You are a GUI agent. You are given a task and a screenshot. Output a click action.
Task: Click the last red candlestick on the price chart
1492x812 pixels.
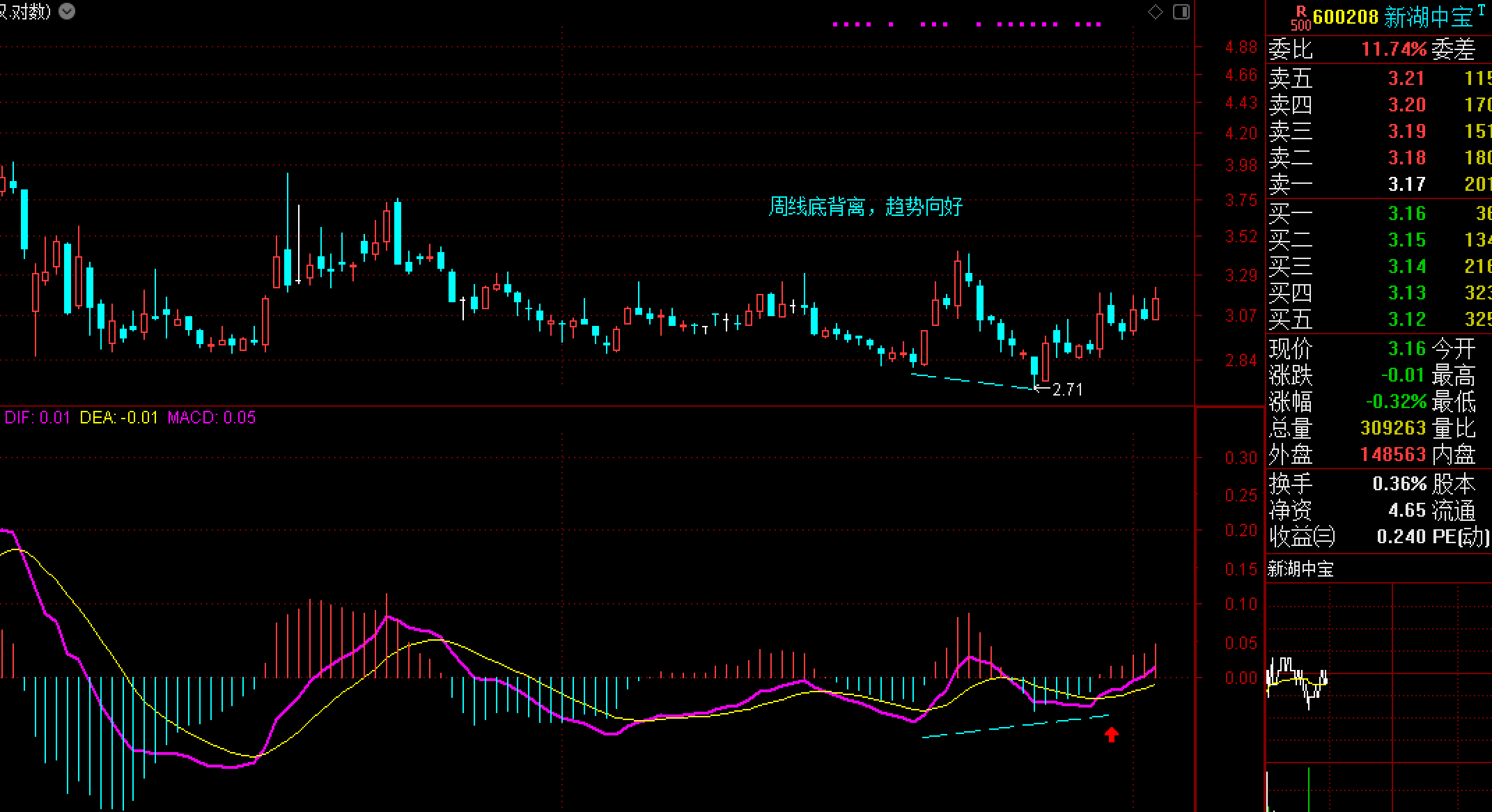coord(1156,304)
